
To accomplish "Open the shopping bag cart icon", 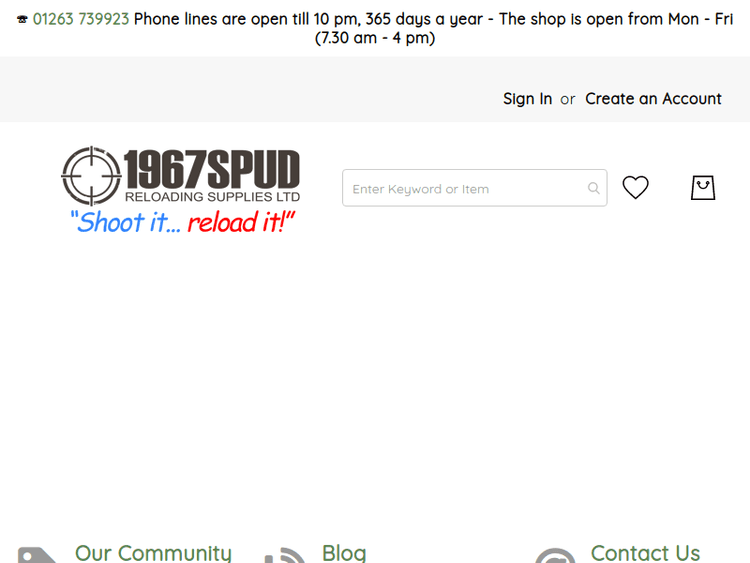I will 703,188.
